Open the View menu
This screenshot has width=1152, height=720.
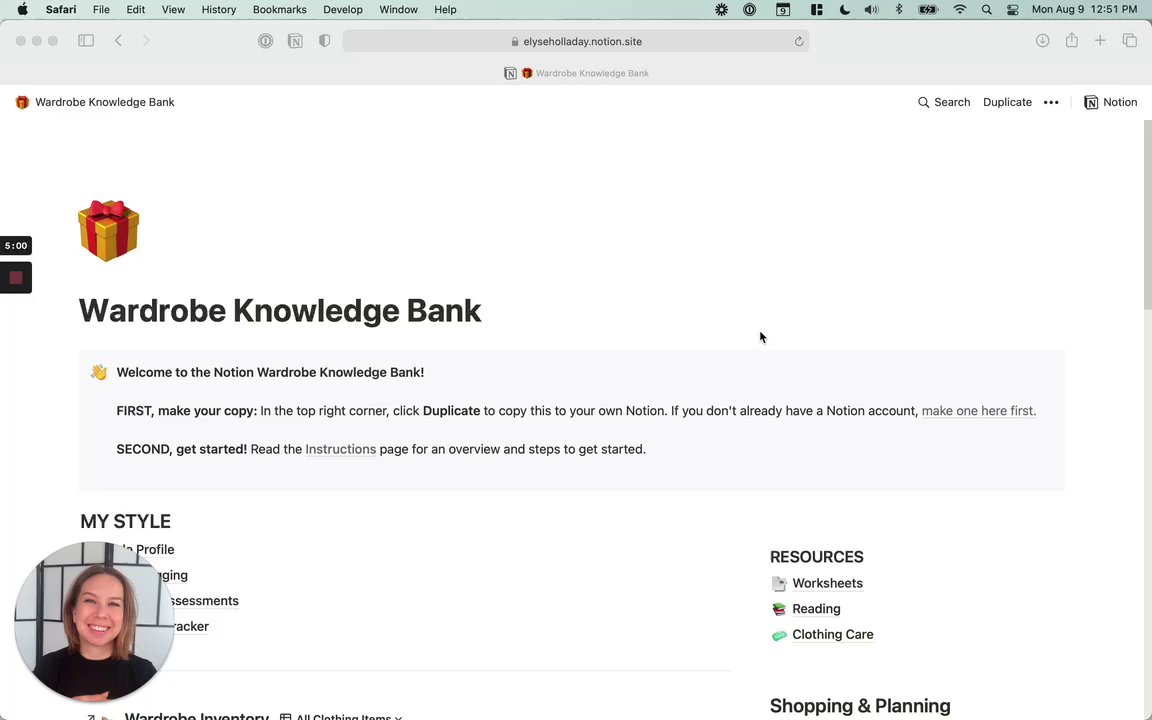(173, 10)
